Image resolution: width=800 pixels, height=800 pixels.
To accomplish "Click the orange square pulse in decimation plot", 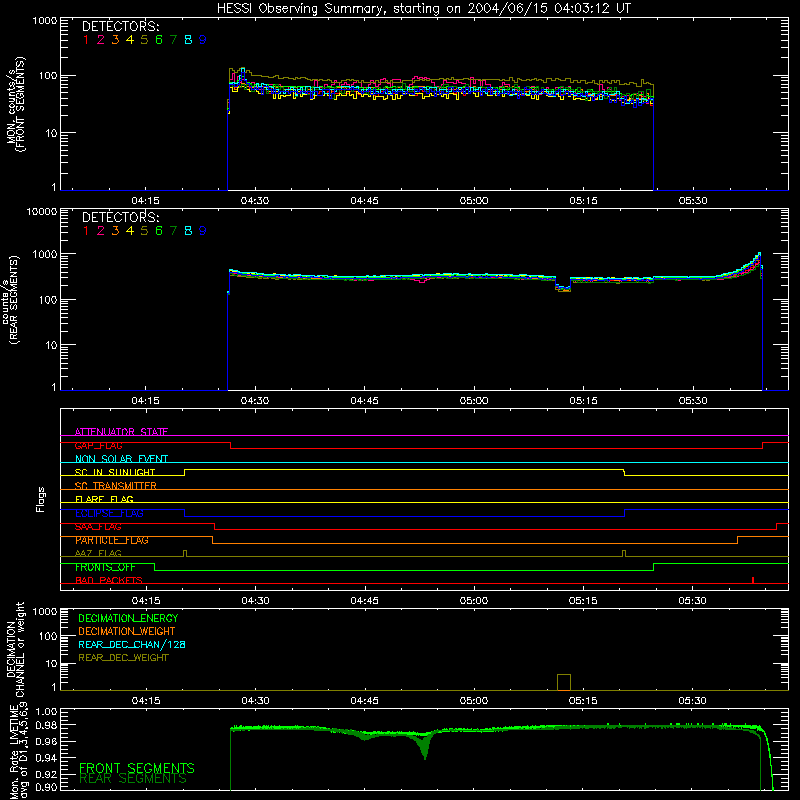I will click(x=564, y=682).
